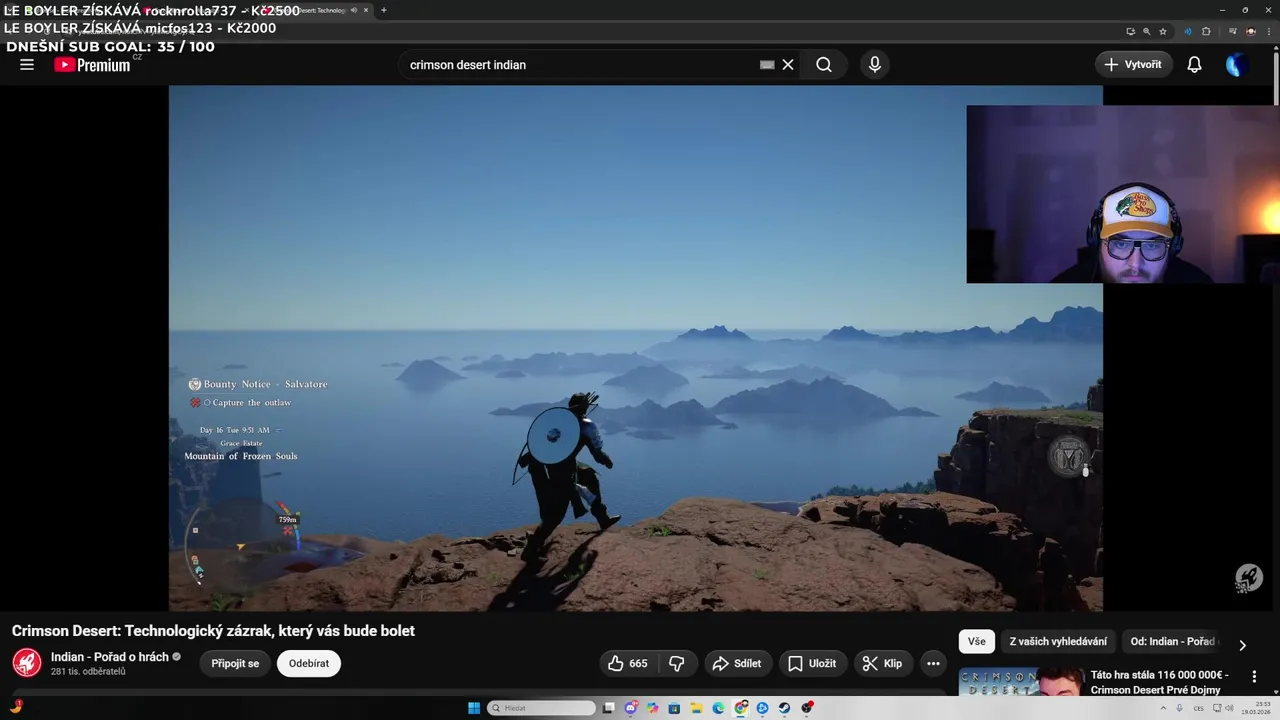
Task: Open the YouTube hamburger guide menu
Action: [27, 64]
